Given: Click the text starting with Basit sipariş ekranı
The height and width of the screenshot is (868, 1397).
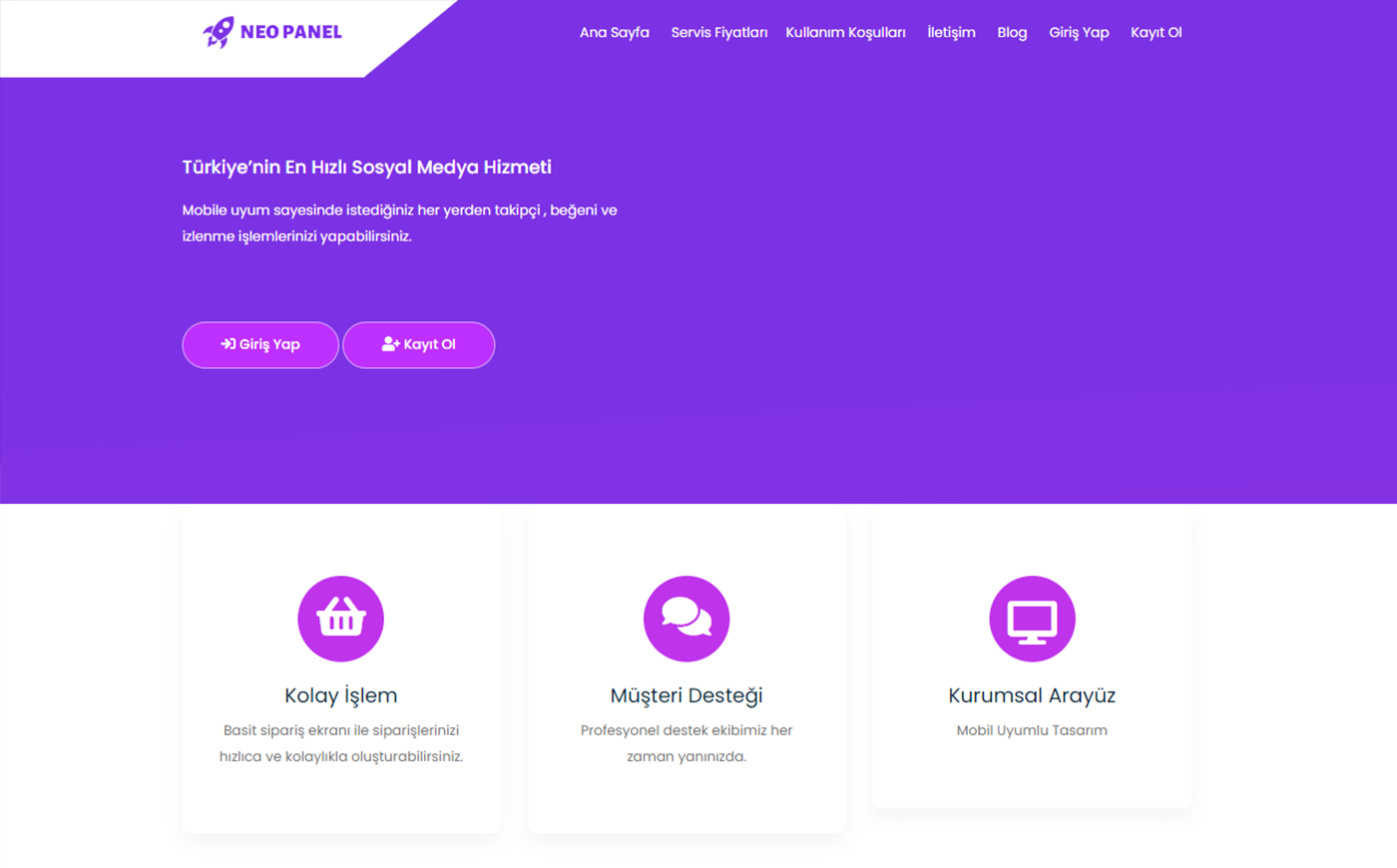Looking at the screenshot, I should pyautogui.click(x=341, y=743).
